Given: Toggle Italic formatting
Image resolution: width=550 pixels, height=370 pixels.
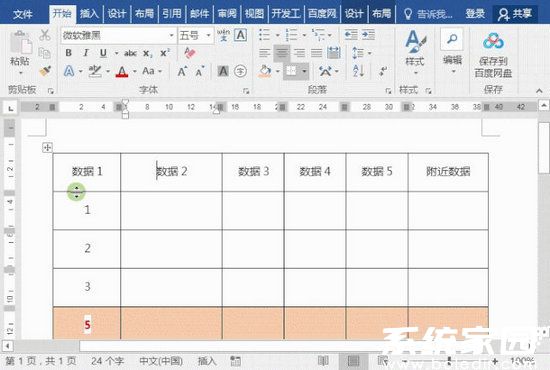Looking at the screenshot, I should pos(86,53).
